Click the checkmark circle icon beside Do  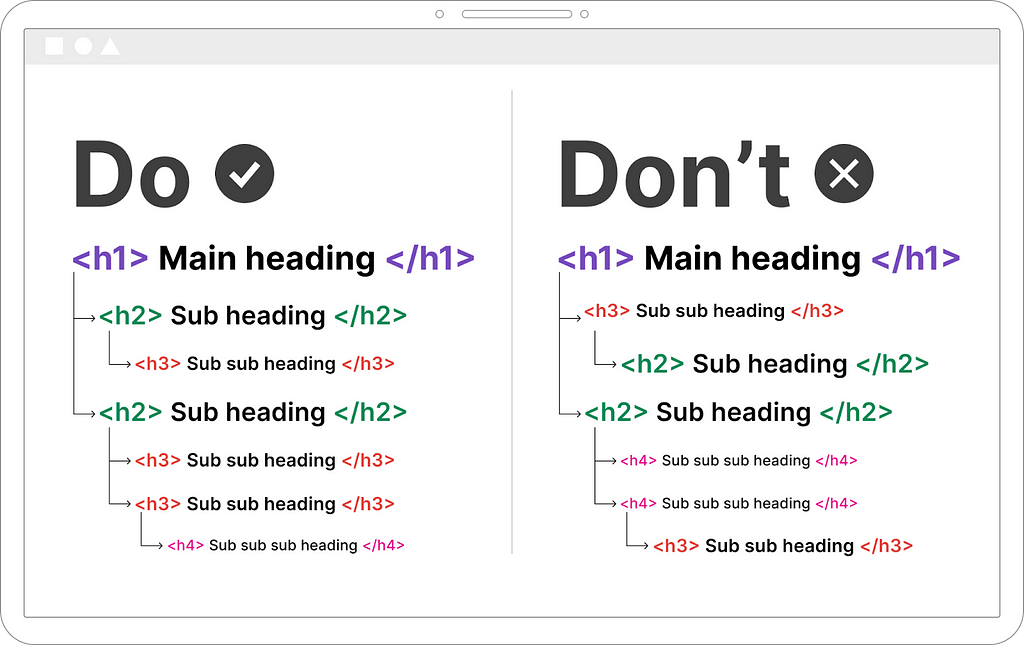tap(245, 174)
